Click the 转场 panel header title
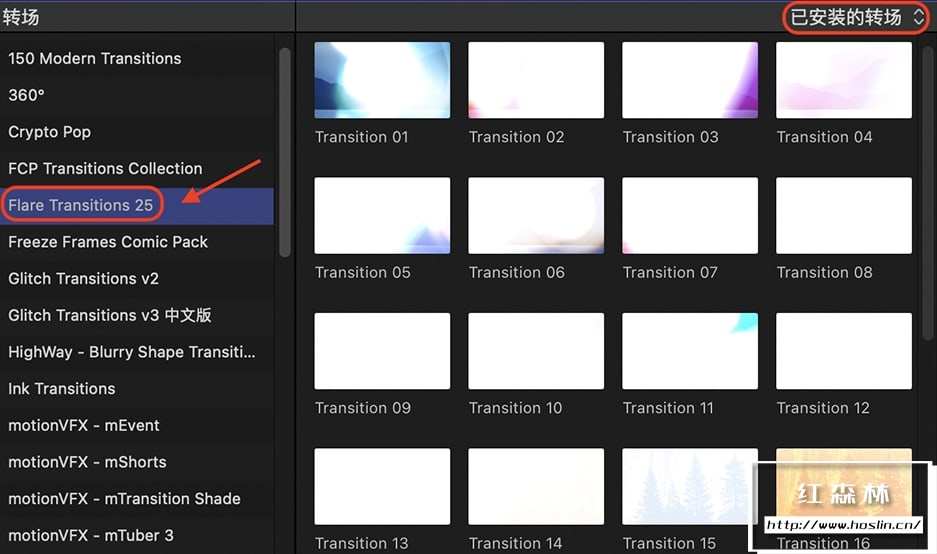This screenshot has width=937, height=554. pos(21,17)
